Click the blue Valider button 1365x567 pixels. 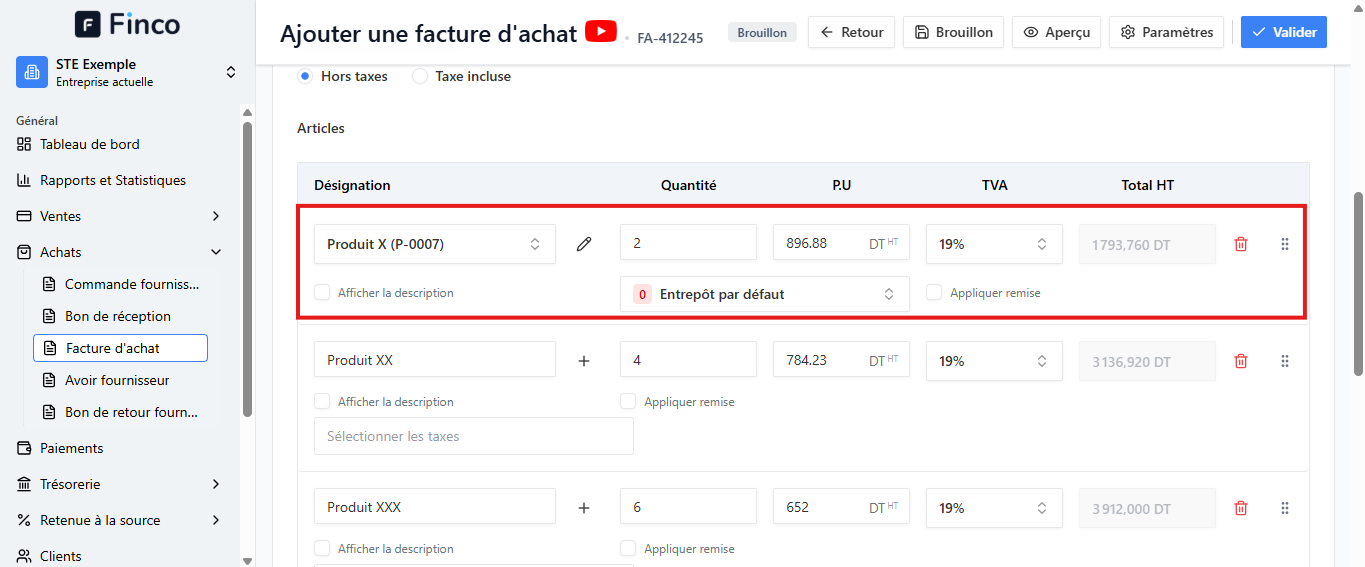click(x=1284, y=32)
